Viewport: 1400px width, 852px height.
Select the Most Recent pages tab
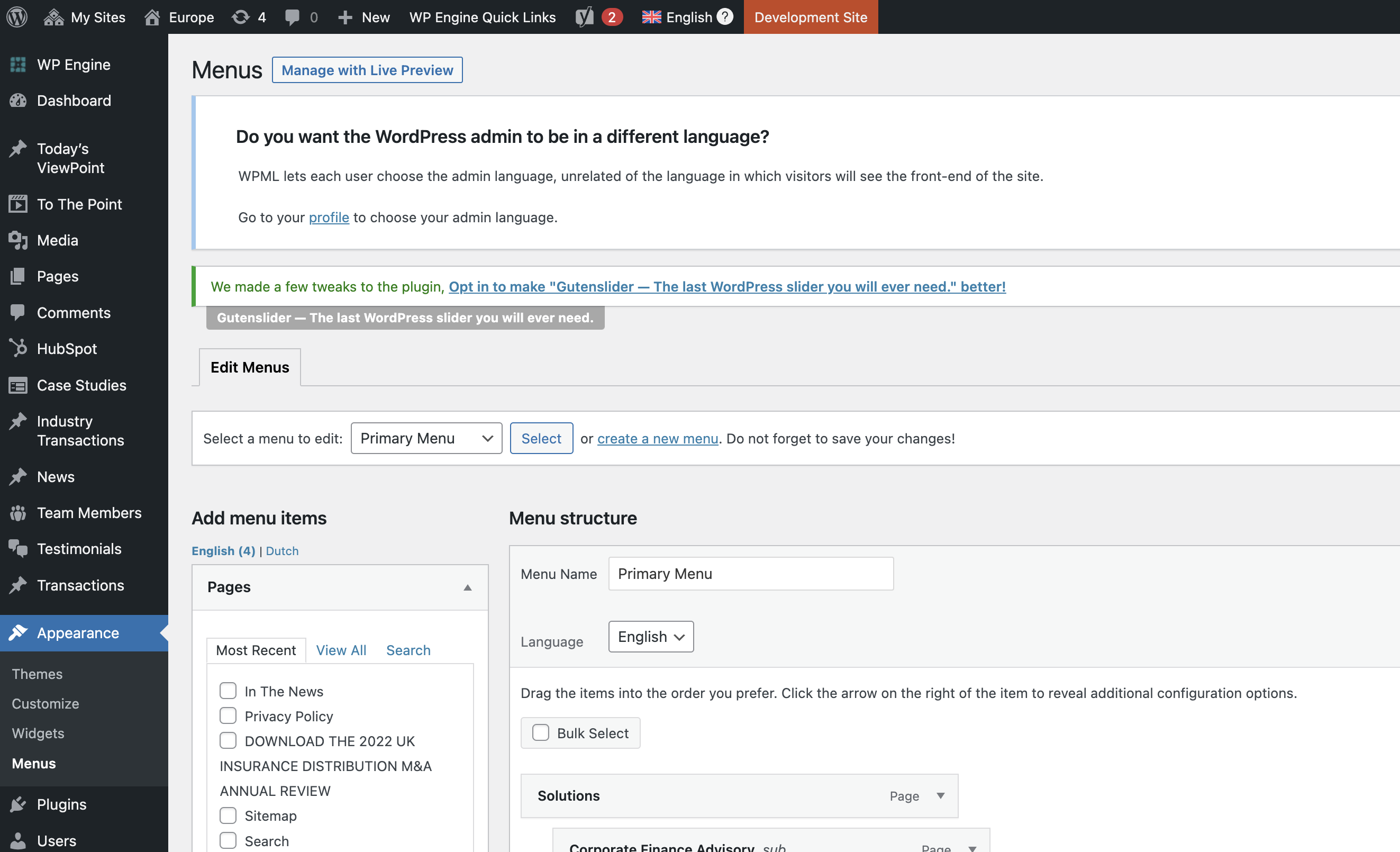point(256,650)
